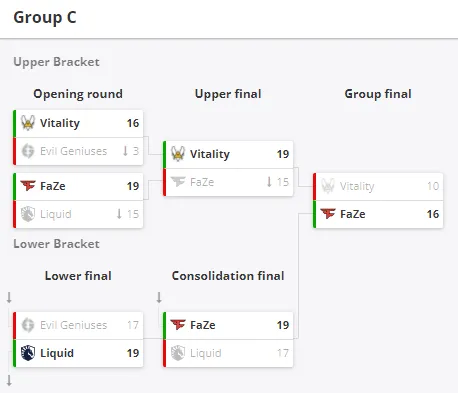
Task: Open the Vitality team in Group final
Action: coord(357,186)
